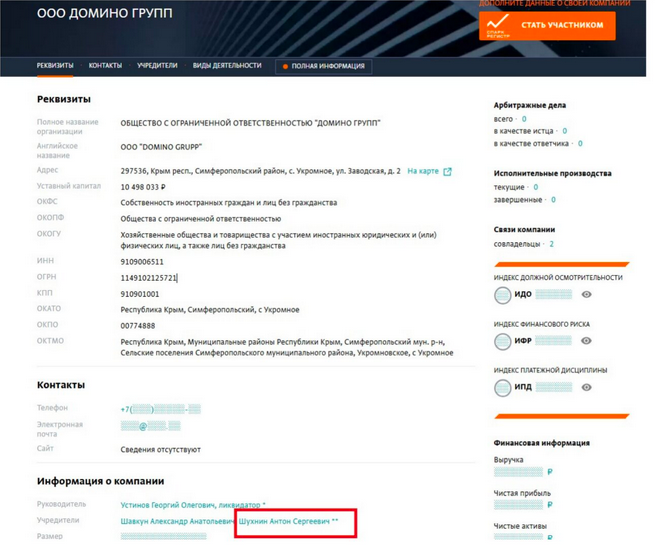The image size is (660, 560).
Task: Click the English name ООО "DOMINO GRUPP"
Action: pos(161,147)
